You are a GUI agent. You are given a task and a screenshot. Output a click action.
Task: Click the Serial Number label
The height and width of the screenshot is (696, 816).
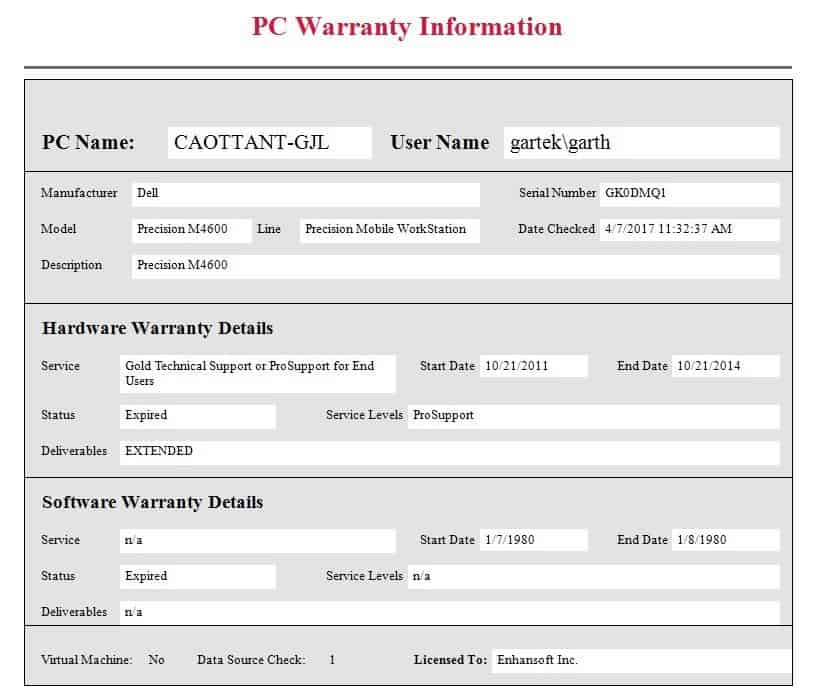coord(557,193)
